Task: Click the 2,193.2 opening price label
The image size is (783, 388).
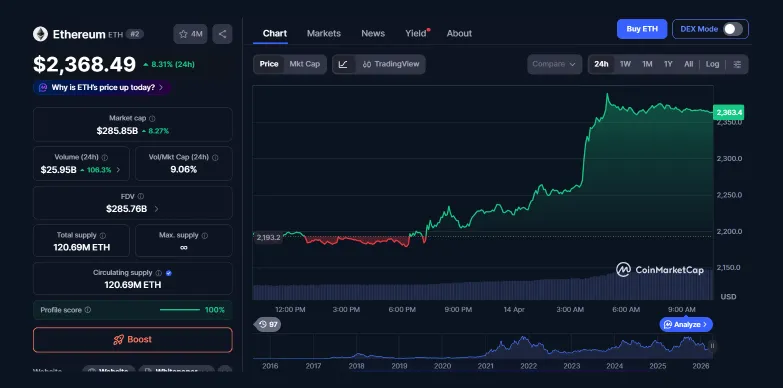Action: click(x=269, y=238)
